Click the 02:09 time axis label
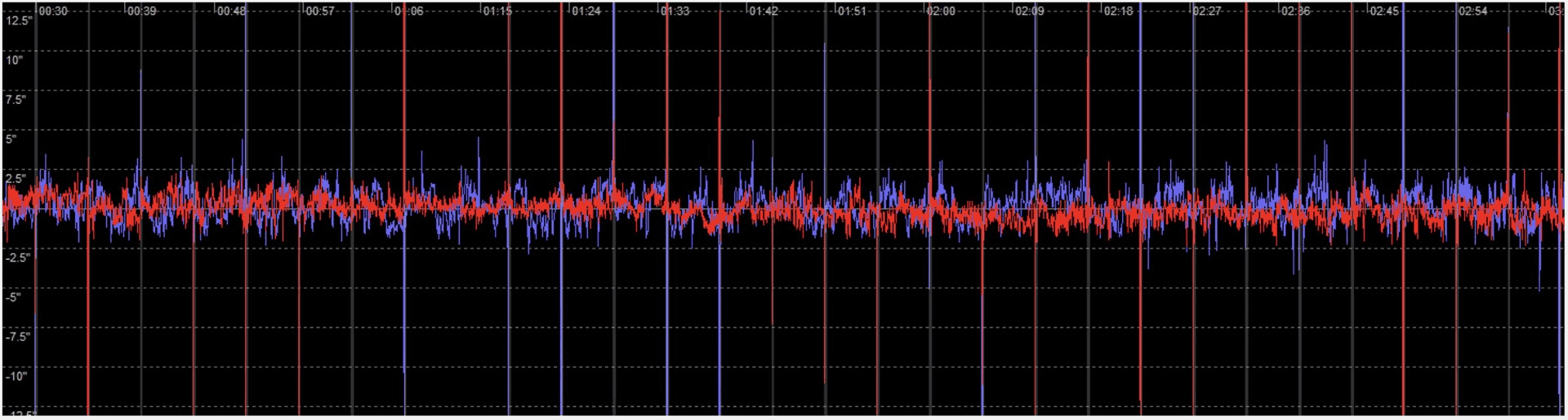This screenshot has width=1568, height=420. [x=1030, y=11]
